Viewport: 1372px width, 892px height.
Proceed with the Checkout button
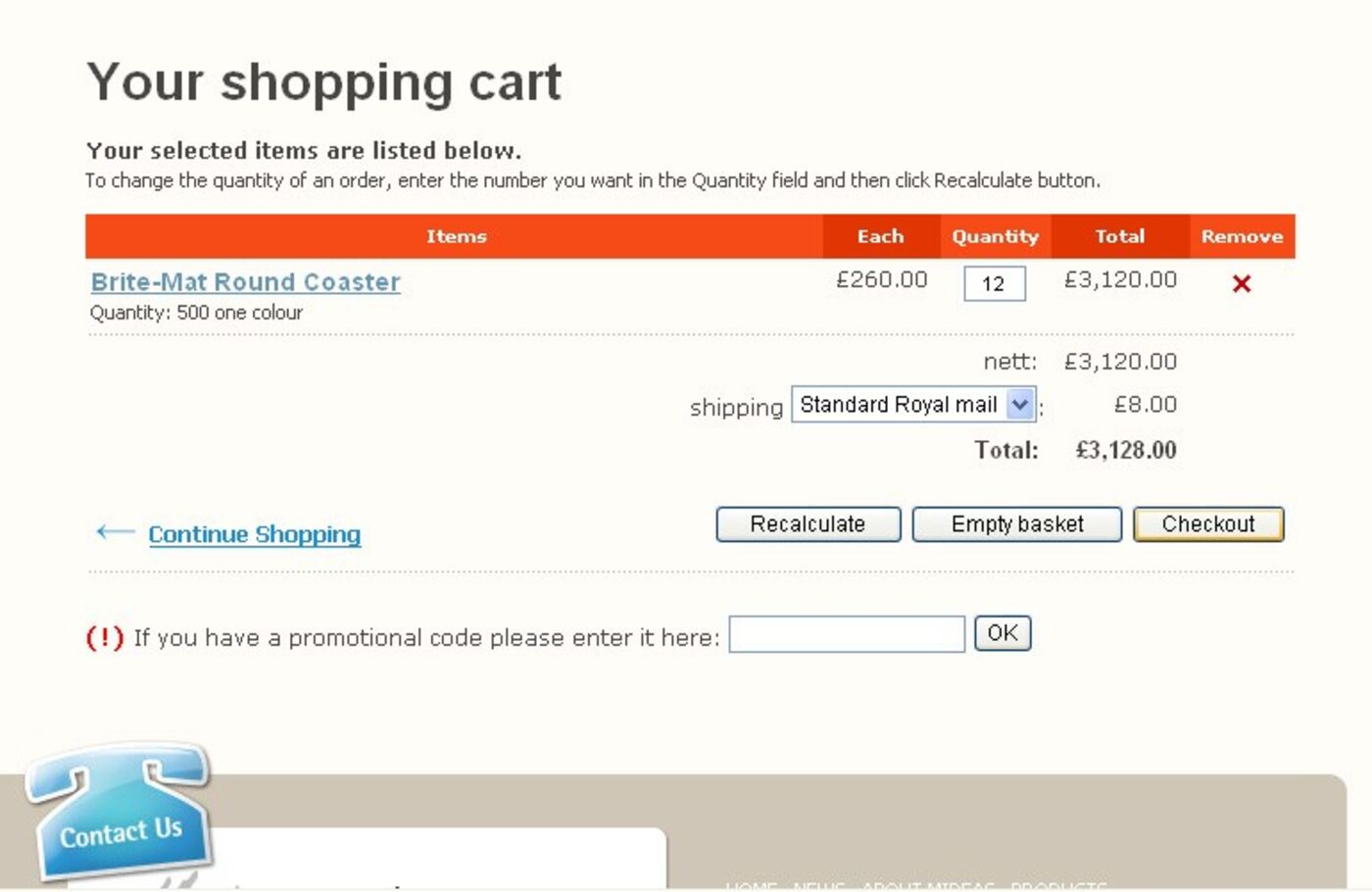pos(1208,524)
